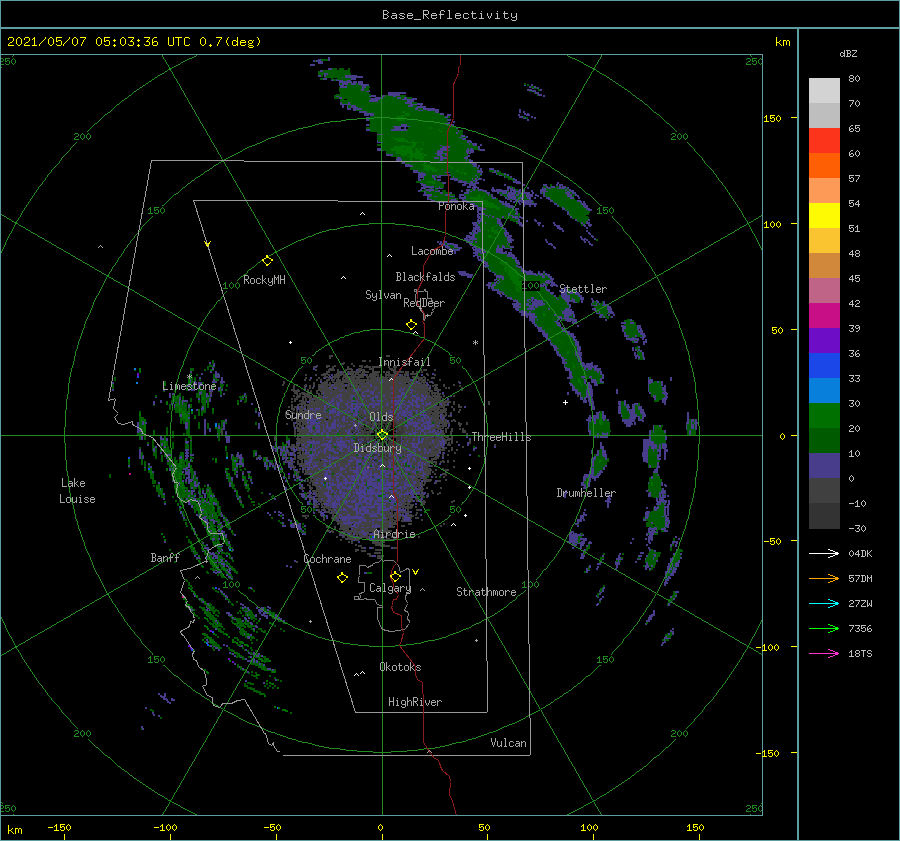
Task: Click the Airdrie city label
Action: [x=394, y=534]
